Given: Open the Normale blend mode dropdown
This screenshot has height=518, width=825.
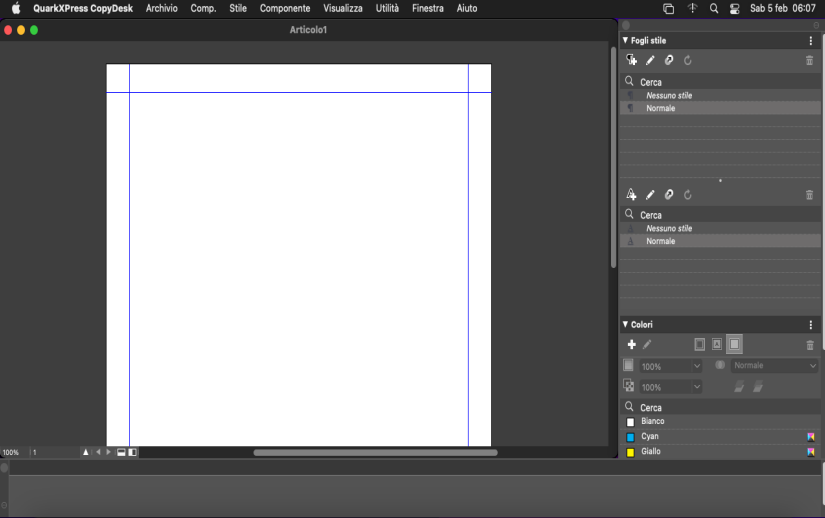Looking at the screenshot, I should 774,365.
